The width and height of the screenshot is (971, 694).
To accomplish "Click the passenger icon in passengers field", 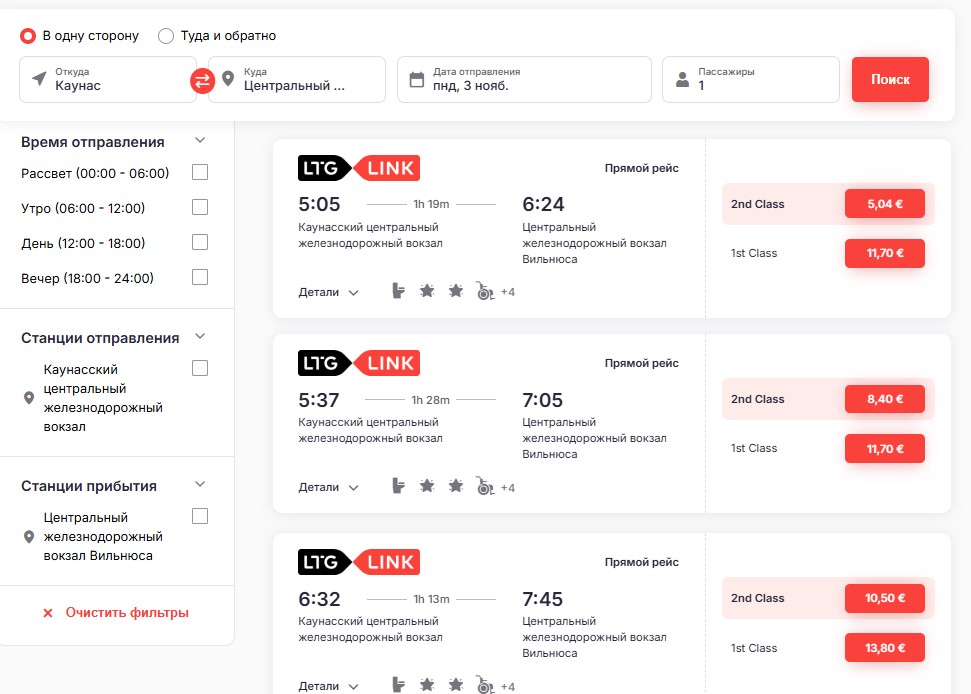I will click(682, 79).
